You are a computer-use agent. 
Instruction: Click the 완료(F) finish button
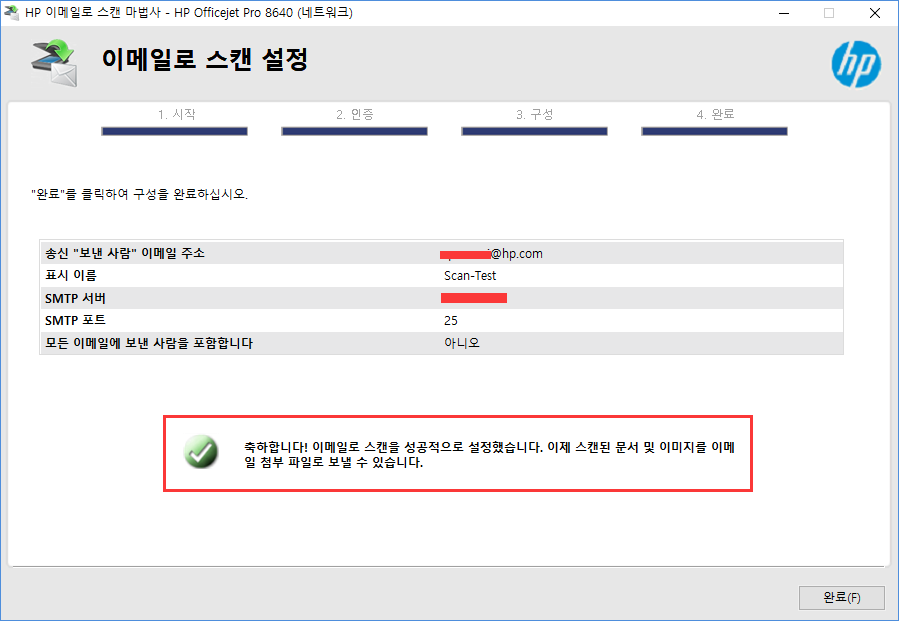pyautogui.click(x=841, y=597)
